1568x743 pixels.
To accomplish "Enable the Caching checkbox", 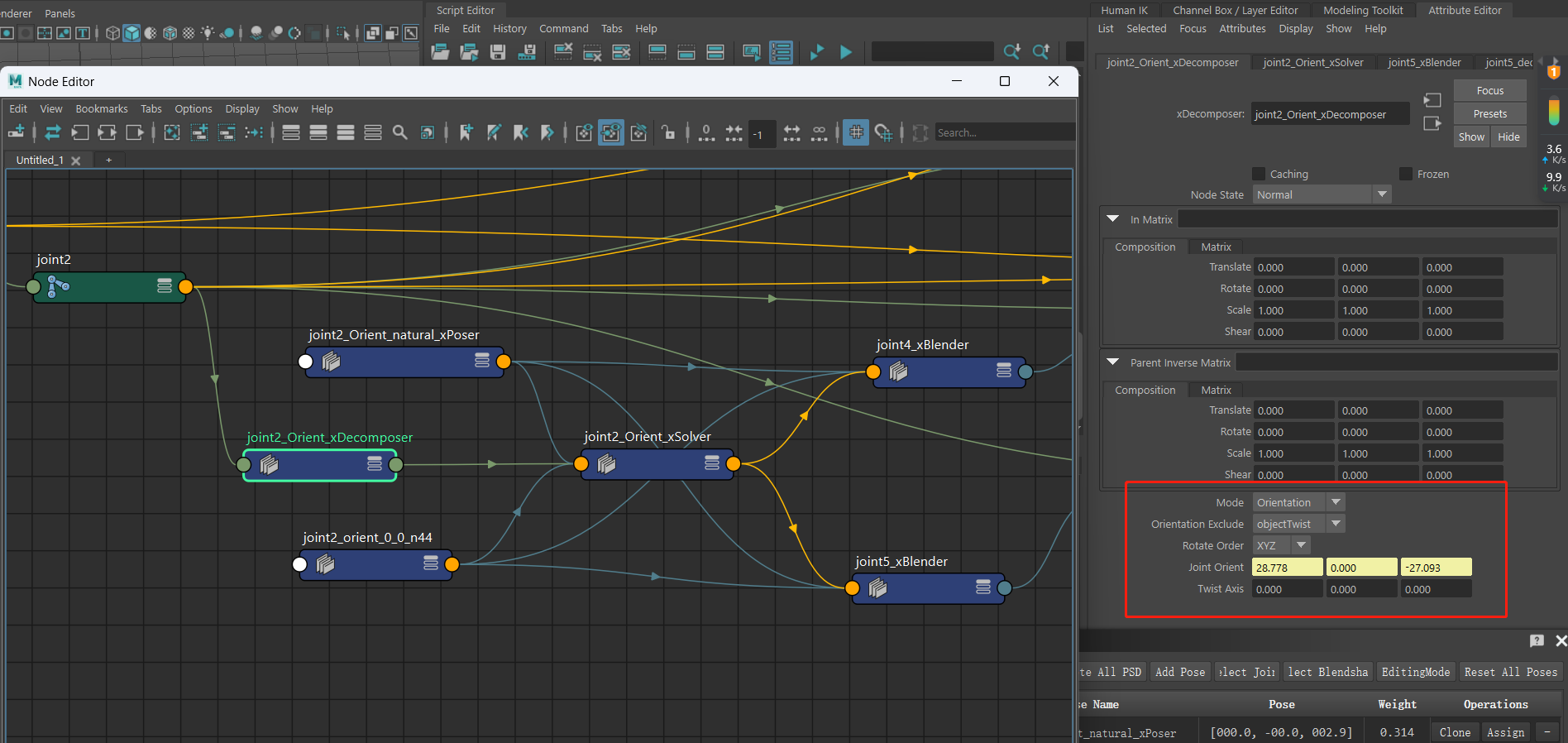I will click(1259, 174).
